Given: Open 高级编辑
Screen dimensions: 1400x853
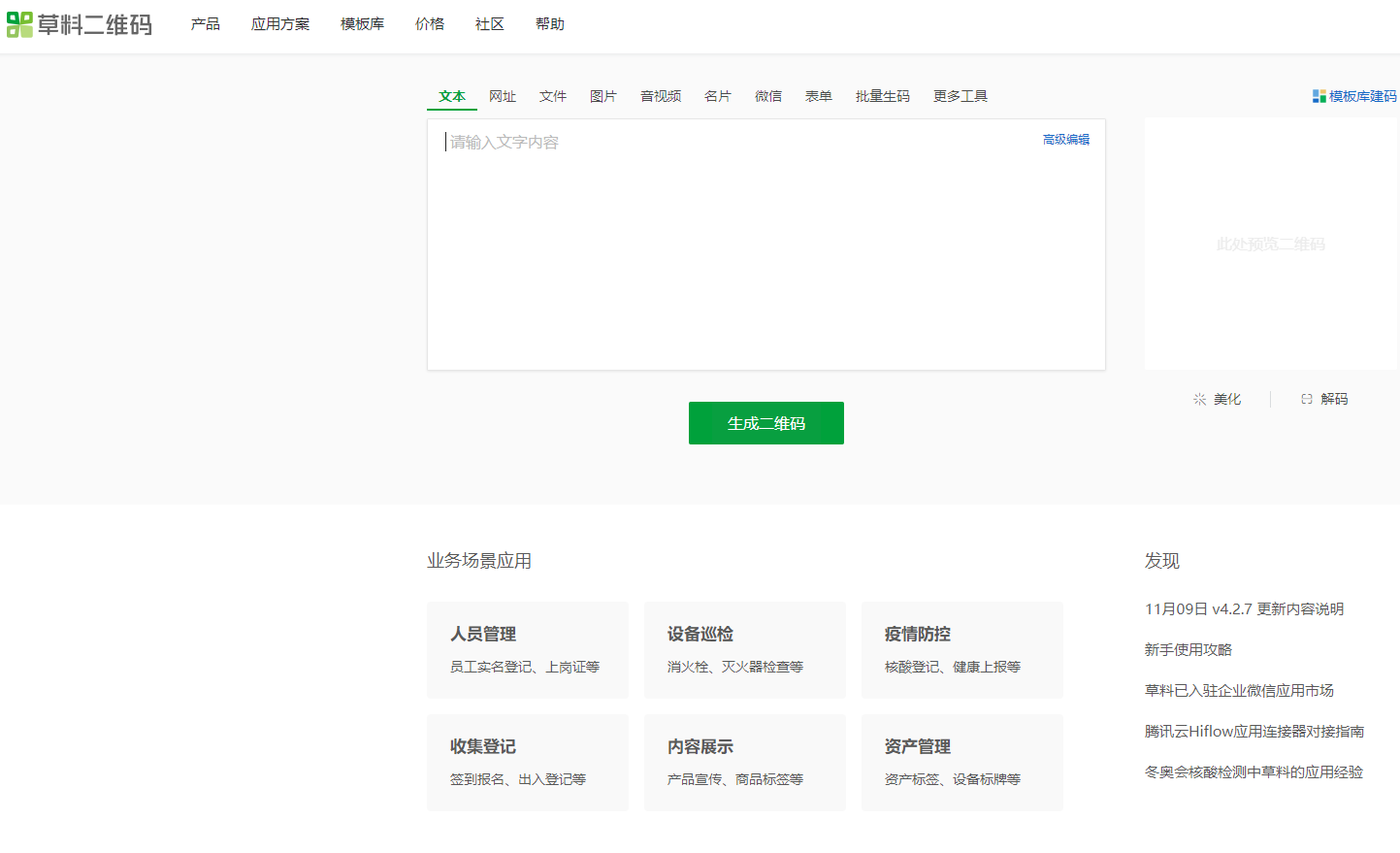Looking at the screenshot, I should pyautogui.click(x=1065, y=139).
